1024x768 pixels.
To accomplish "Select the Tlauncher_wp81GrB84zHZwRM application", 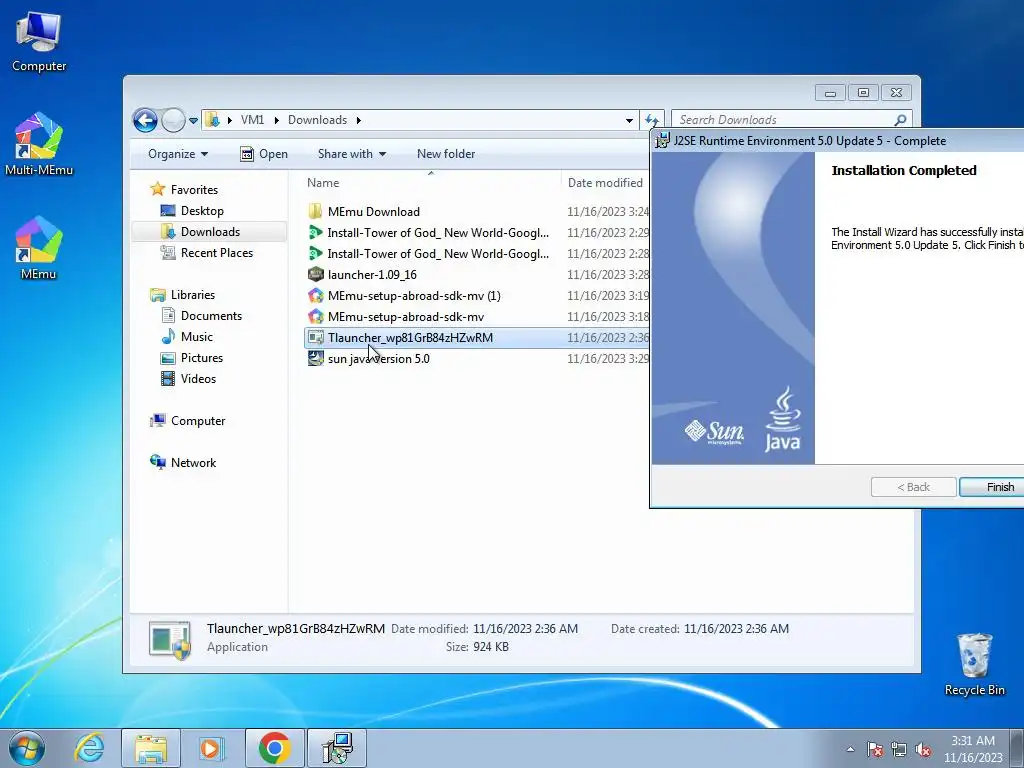I will [x=410, y=338].
